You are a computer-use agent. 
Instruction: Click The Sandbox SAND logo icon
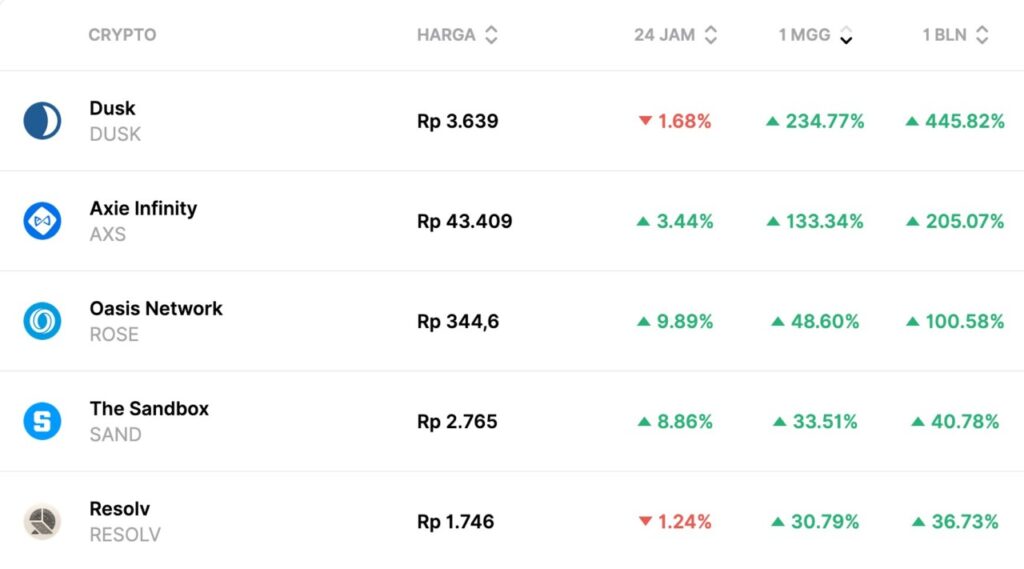point(42,421)
